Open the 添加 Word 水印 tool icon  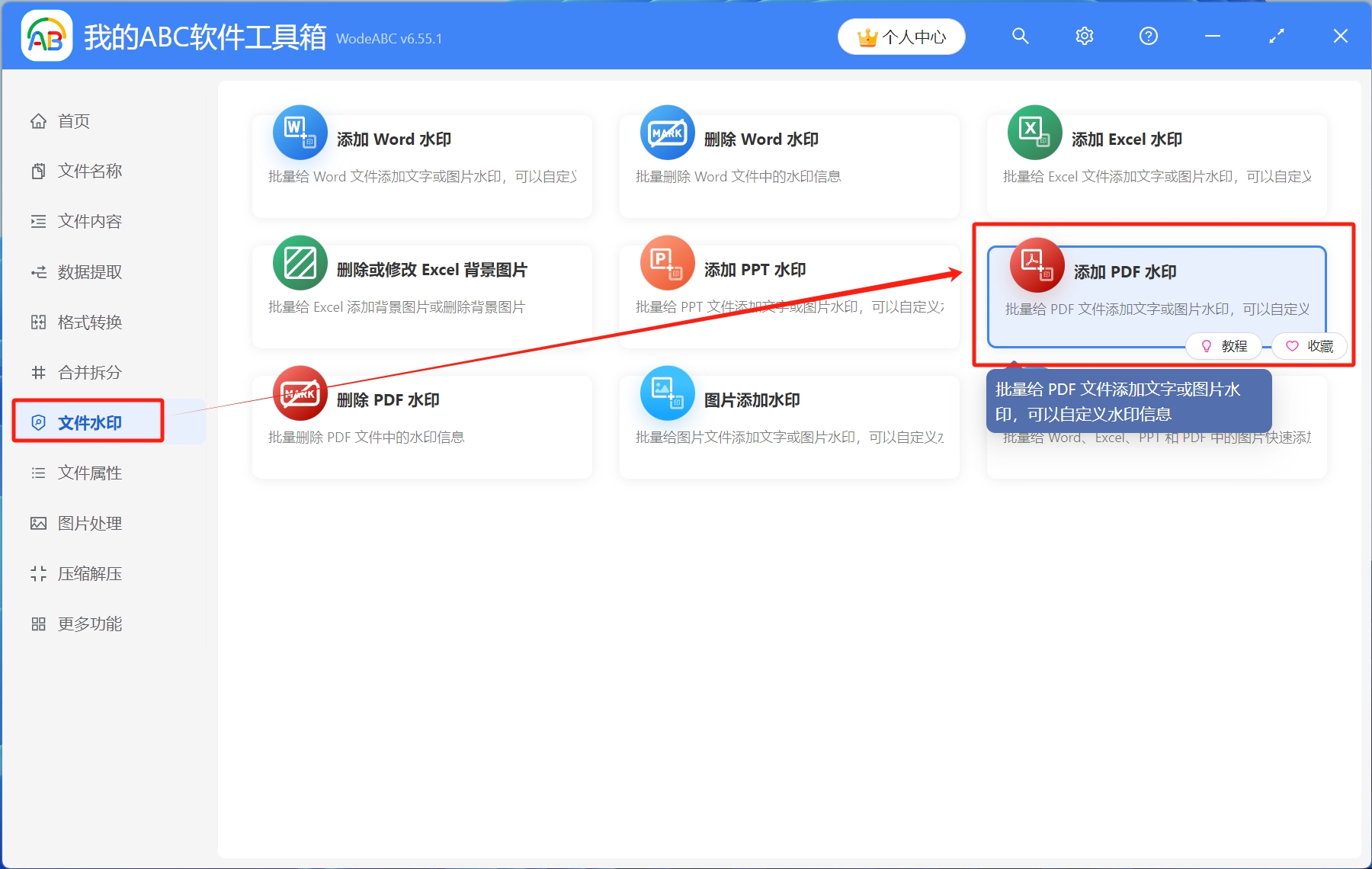[x=300, y=133]
